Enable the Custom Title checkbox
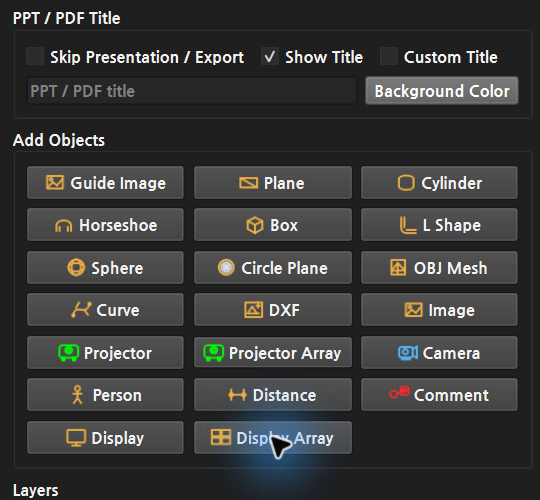The height and width of the screenshot is (500, 540). point(388,56)
